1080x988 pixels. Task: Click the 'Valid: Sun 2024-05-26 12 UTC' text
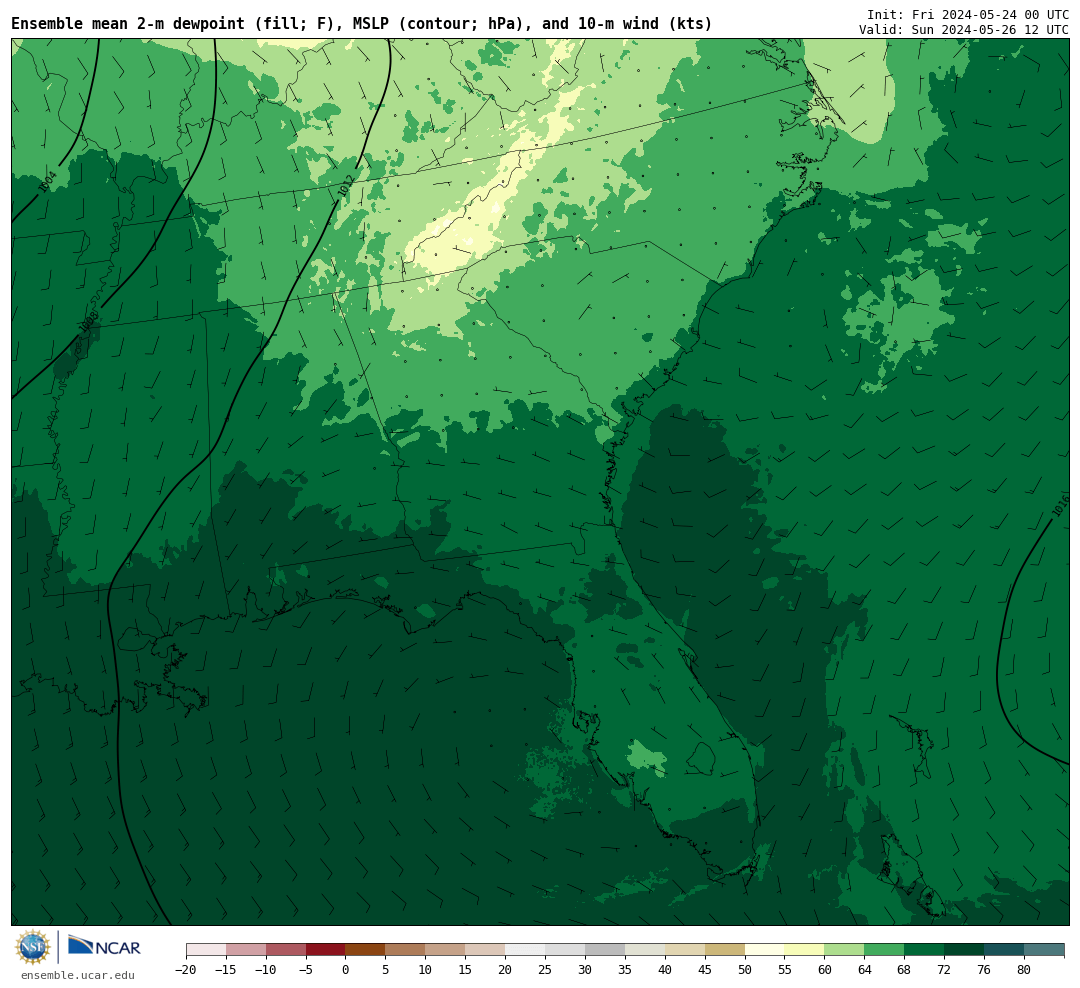964,30
